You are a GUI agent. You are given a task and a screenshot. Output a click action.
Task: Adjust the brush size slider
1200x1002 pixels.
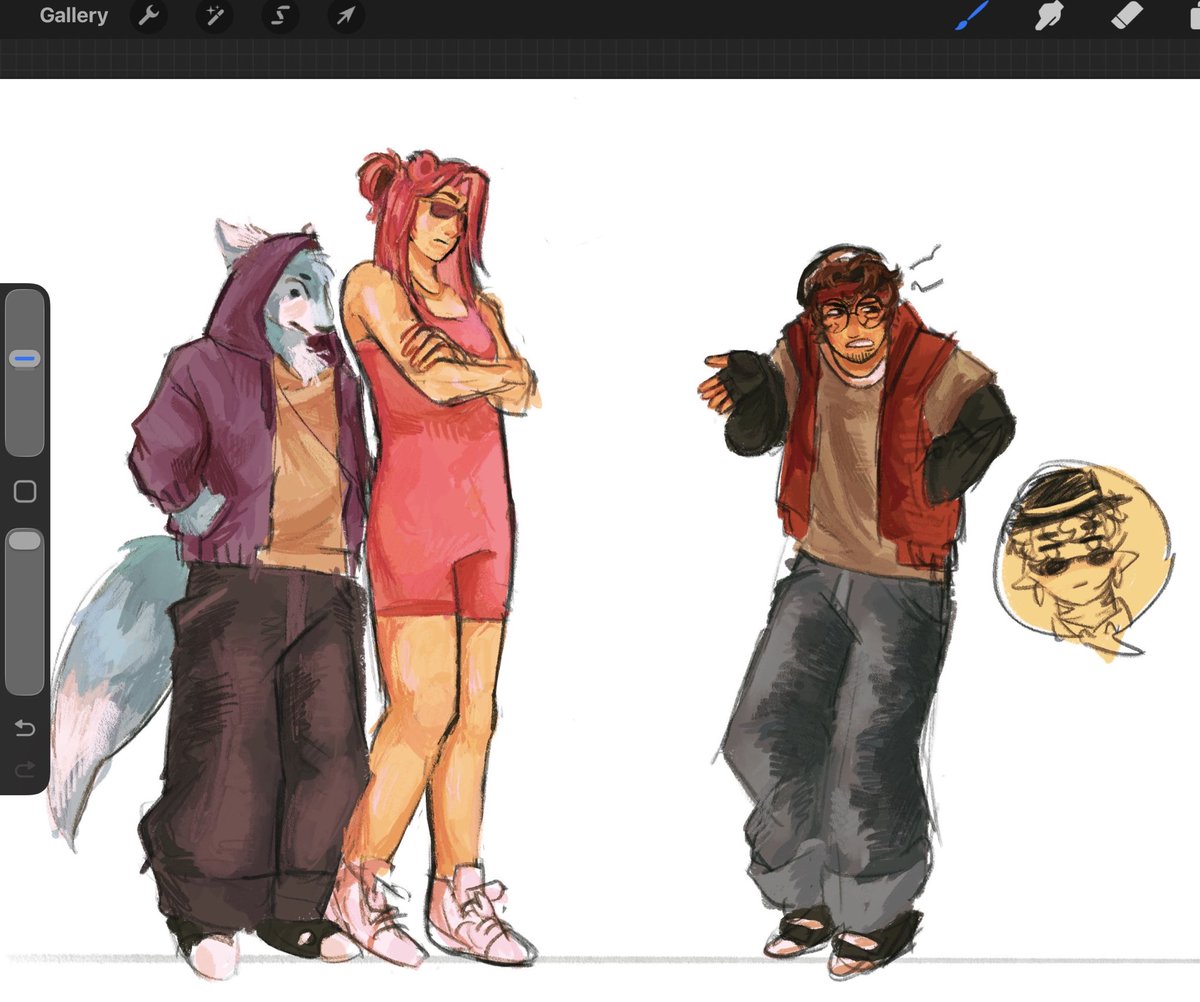pyautogui.click(x=25, y=373)
